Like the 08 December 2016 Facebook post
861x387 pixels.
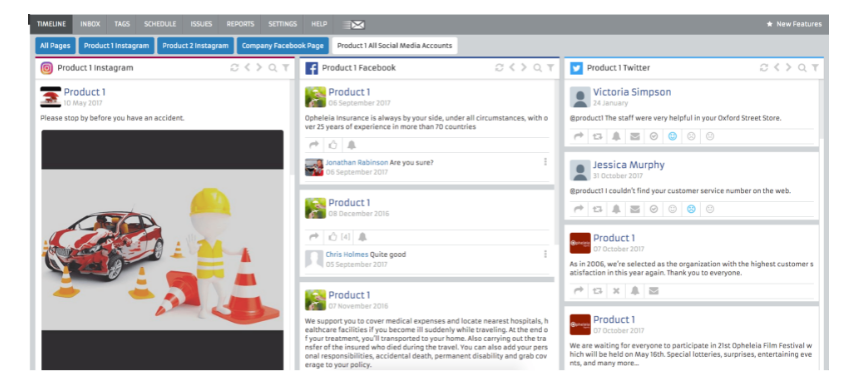point(333,237)
